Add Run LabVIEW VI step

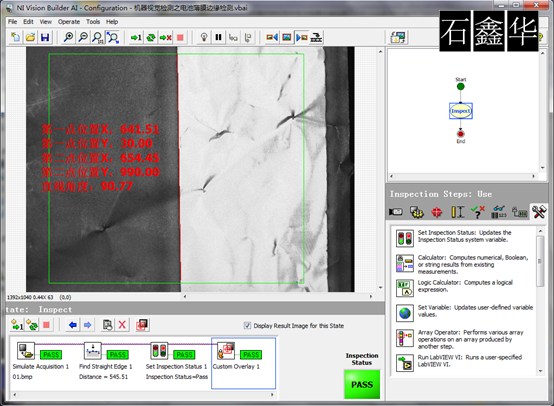[463, 362]
